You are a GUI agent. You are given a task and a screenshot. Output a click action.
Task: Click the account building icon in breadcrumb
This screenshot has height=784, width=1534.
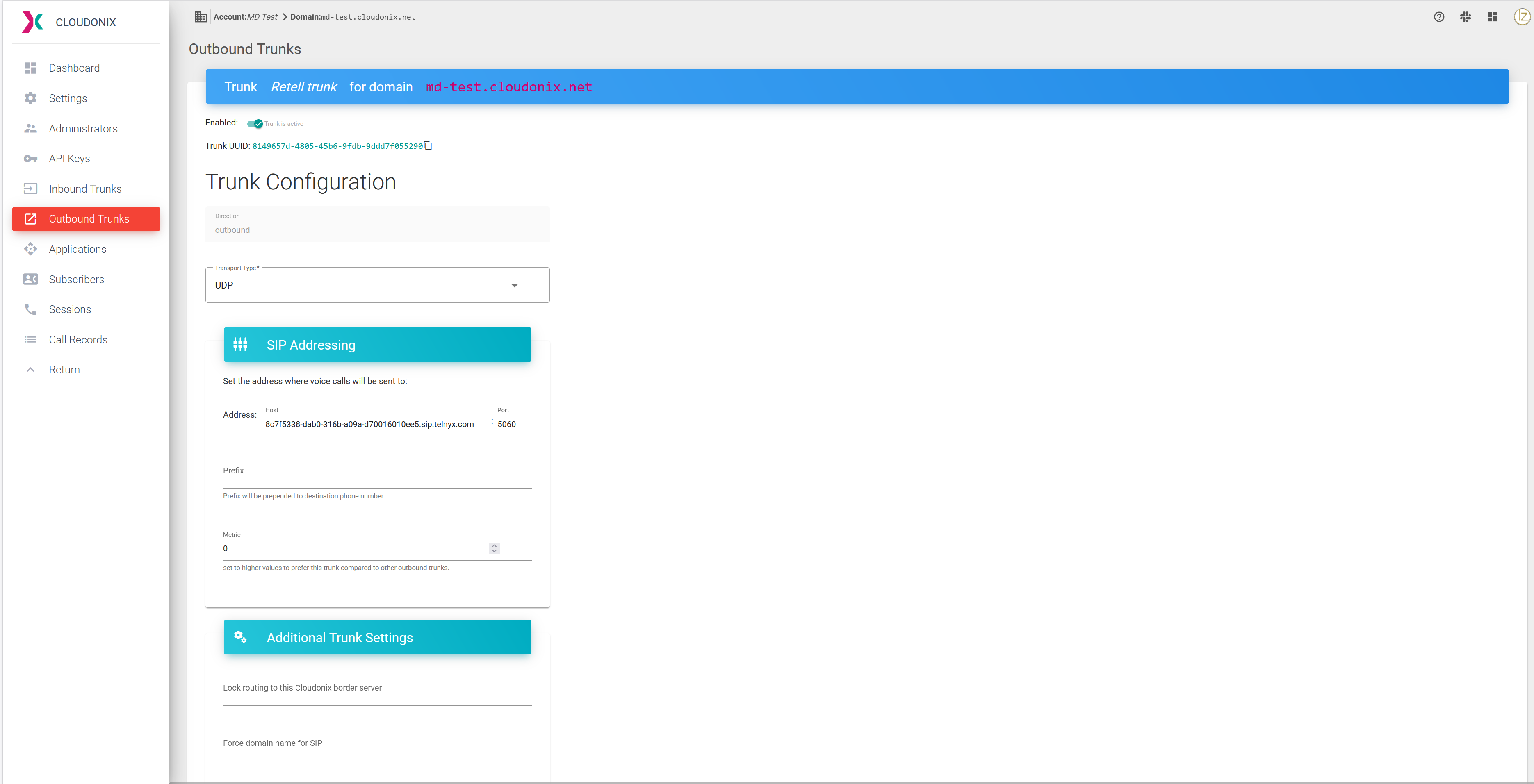[x=201, y=17]
